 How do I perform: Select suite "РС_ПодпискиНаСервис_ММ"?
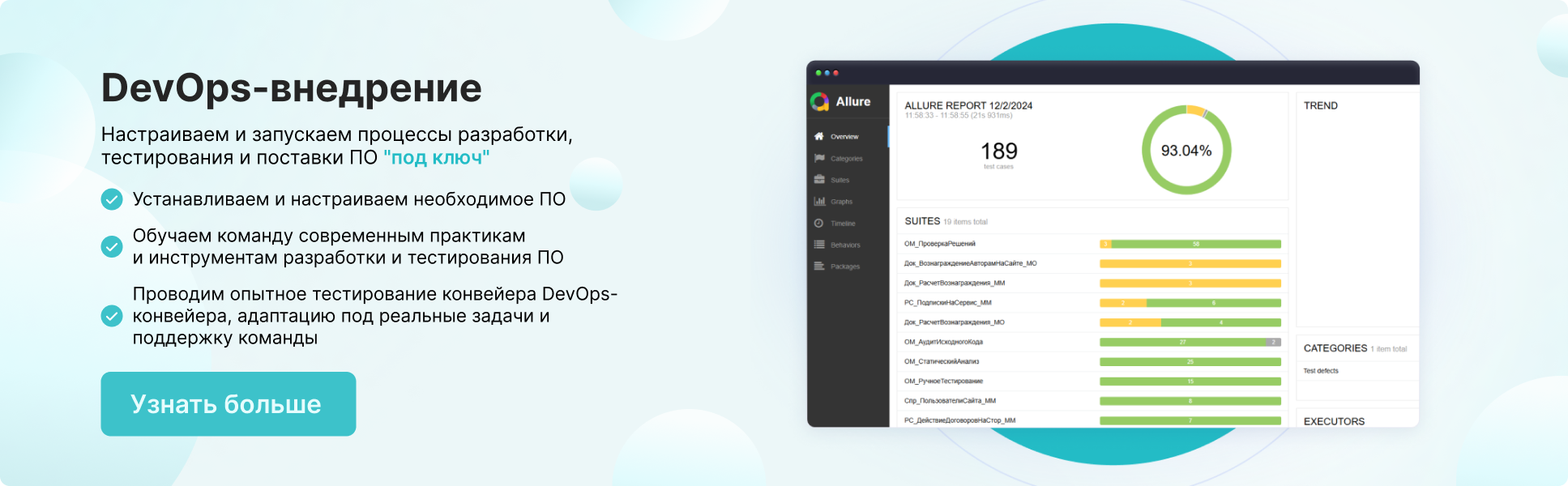(x=948, y=303)
